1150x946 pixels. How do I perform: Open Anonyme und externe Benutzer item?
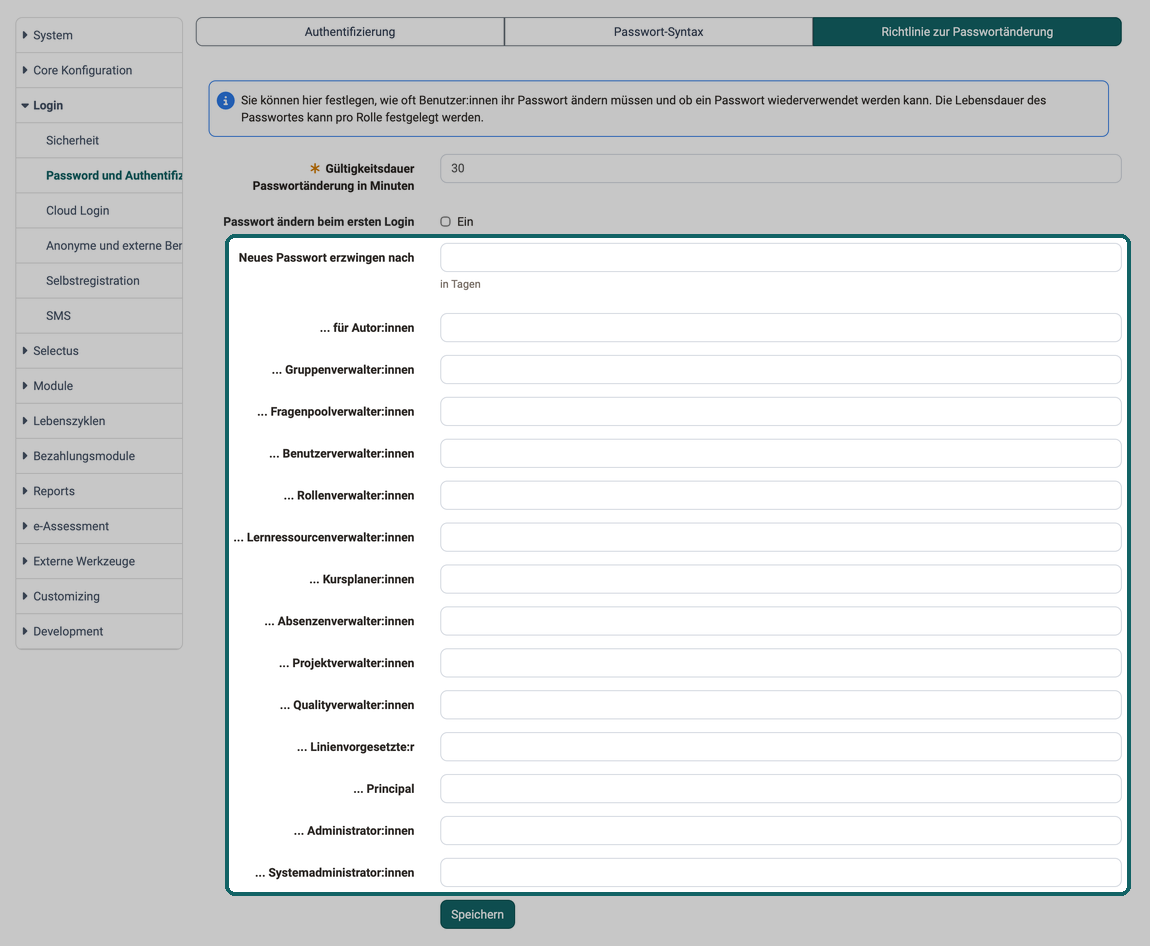click(x=99, y=246)
